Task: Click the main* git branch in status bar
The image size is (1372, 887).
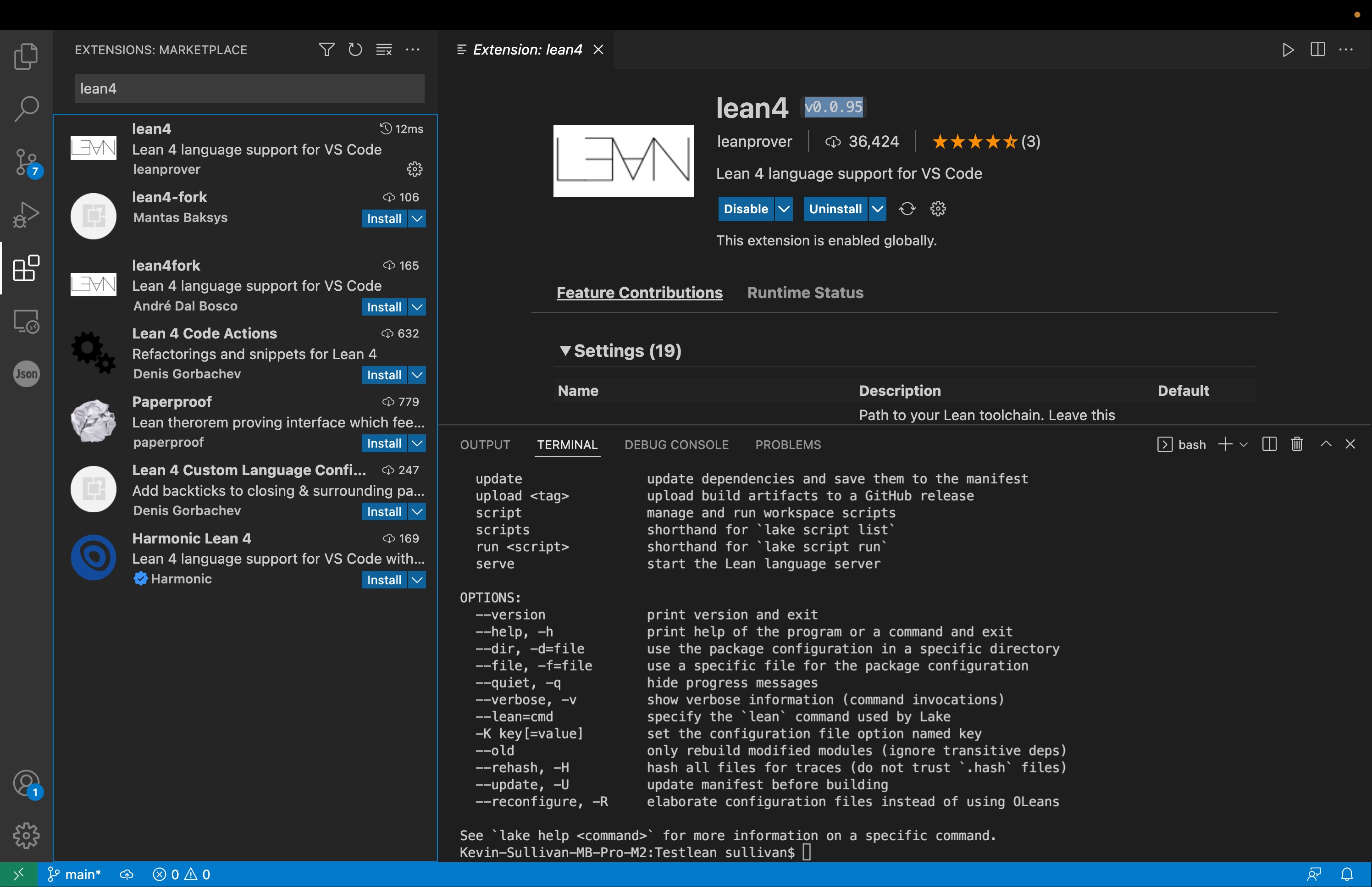Action: pos(74,874)
